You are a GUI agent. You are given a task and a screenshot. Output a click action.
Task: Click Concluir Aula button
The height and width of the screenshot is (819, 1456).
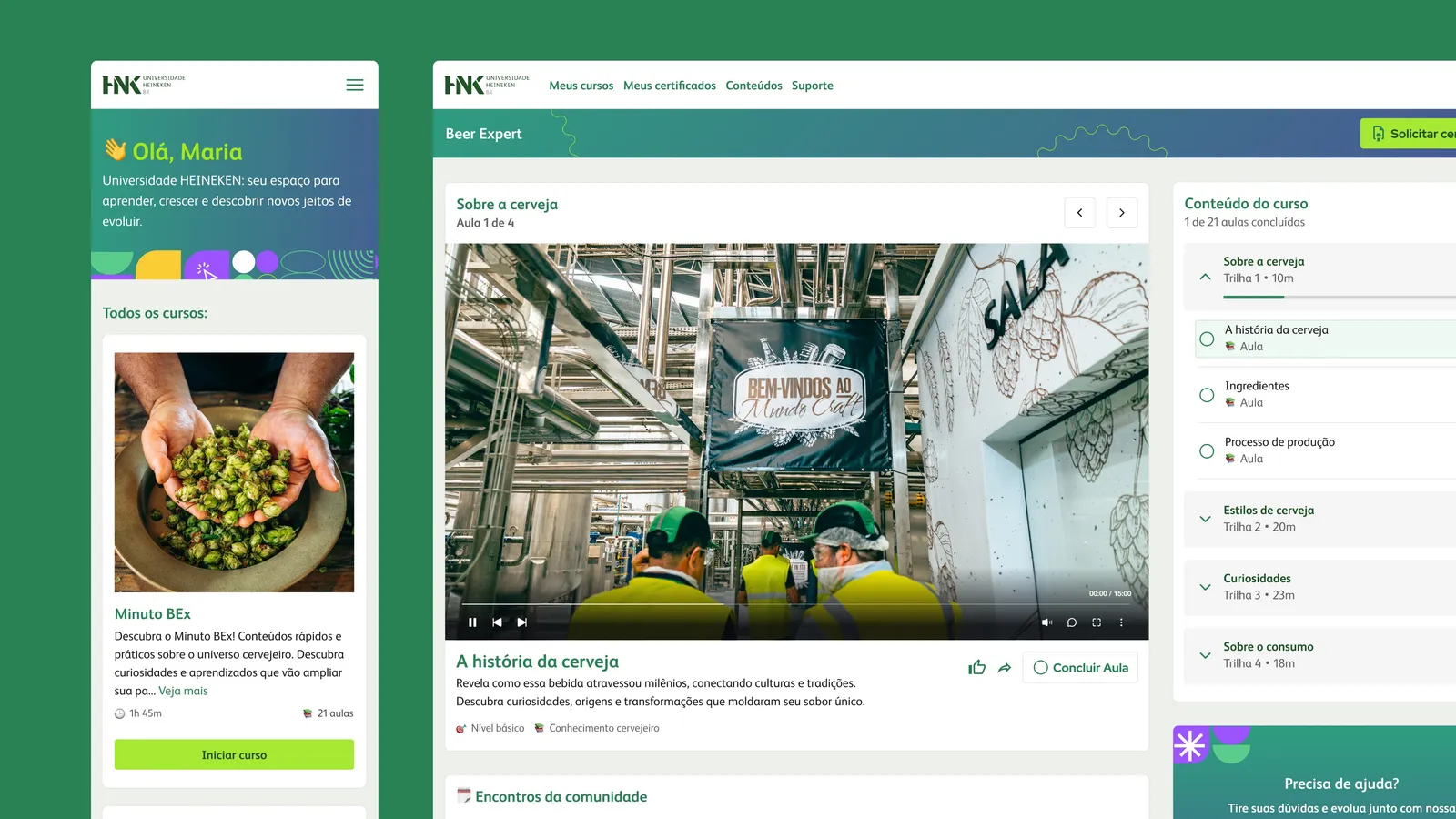[x=1080, y=668]
